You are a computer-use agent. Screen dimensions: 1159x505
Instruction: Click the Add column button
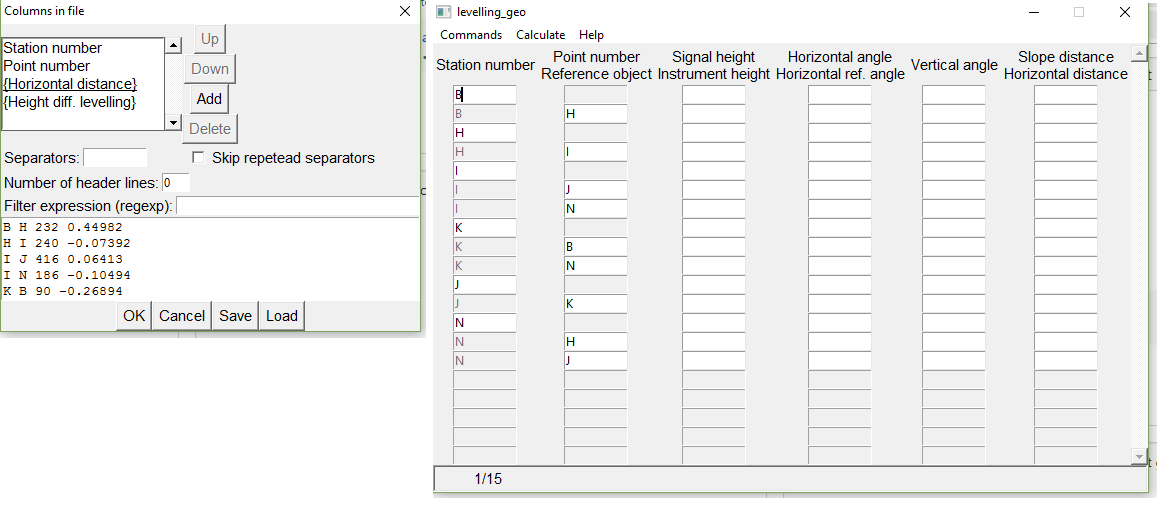click(x=210, y=98)
